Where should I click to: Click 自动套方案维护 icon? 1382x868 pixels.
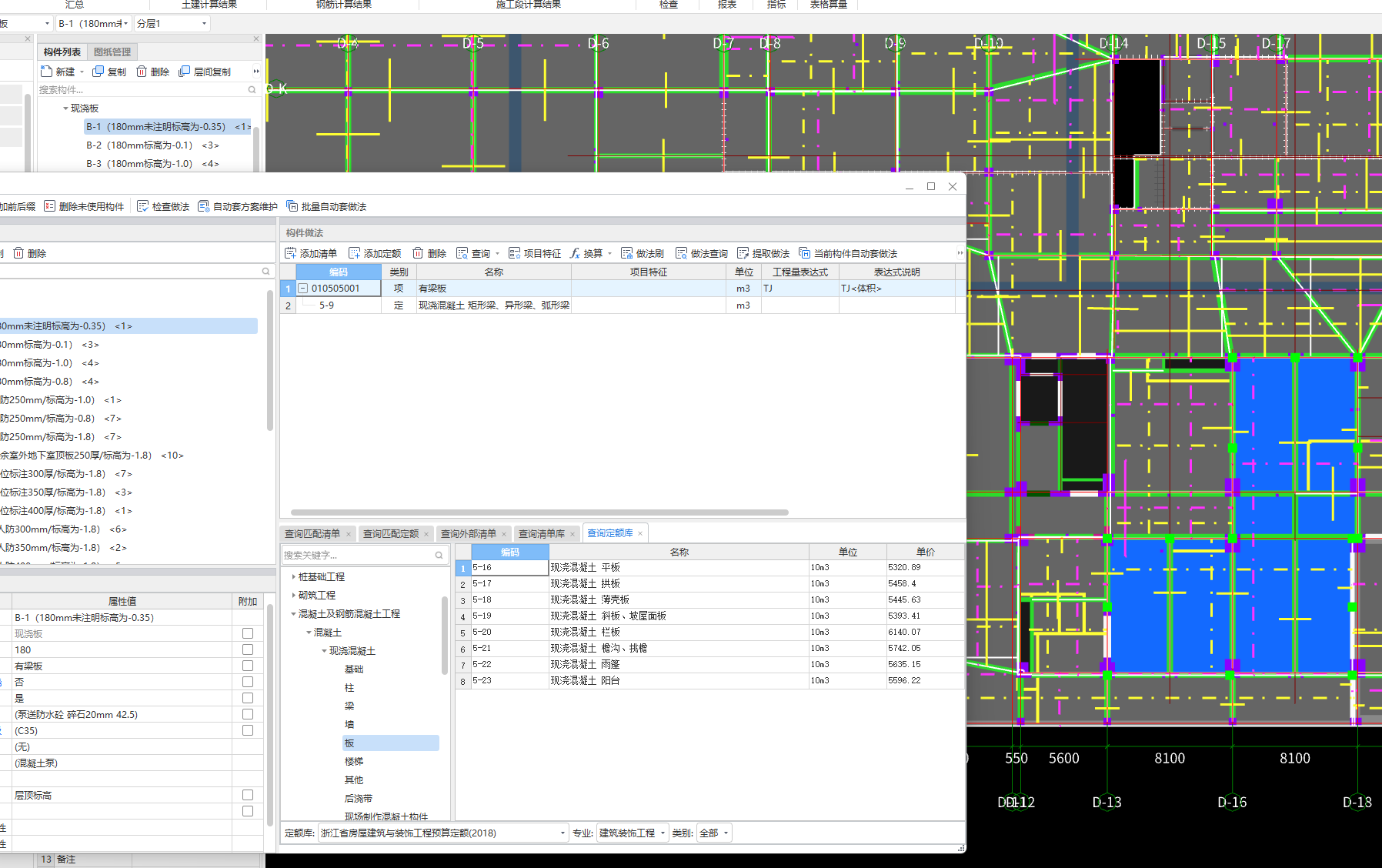tap(203, 206)
